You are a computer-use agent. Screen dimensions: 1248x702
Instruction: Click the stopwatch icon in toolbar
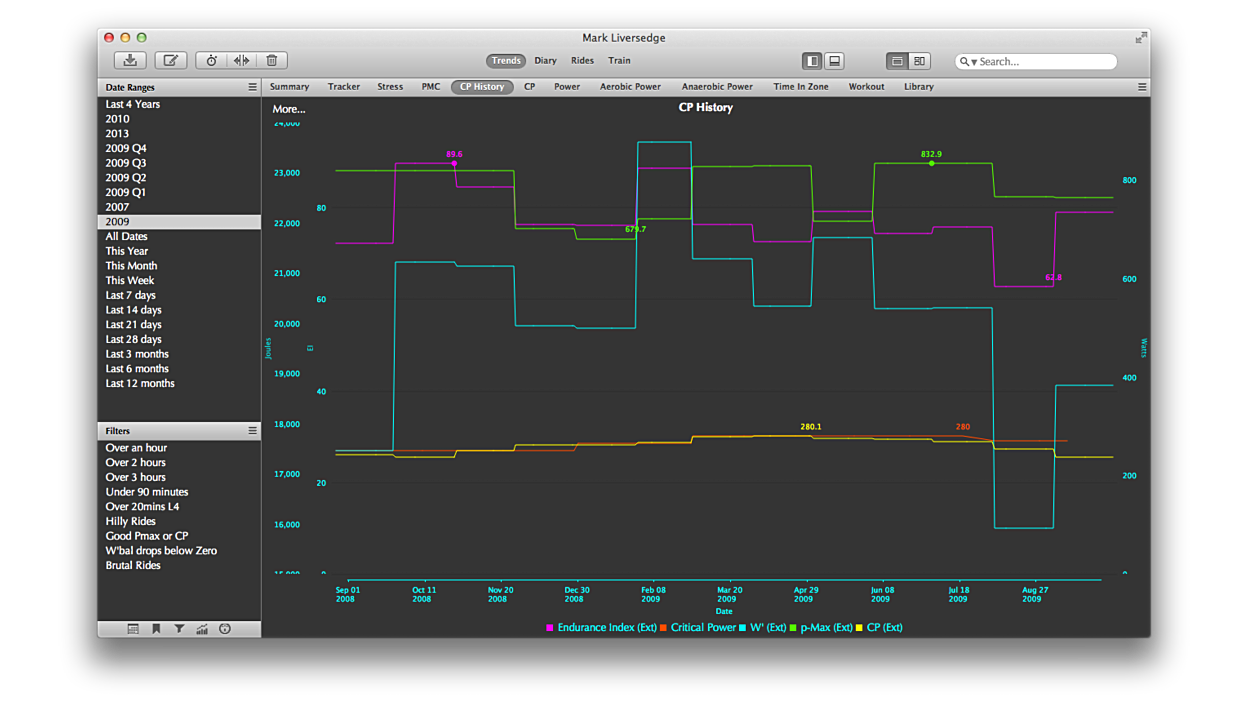tap(212, 61)
